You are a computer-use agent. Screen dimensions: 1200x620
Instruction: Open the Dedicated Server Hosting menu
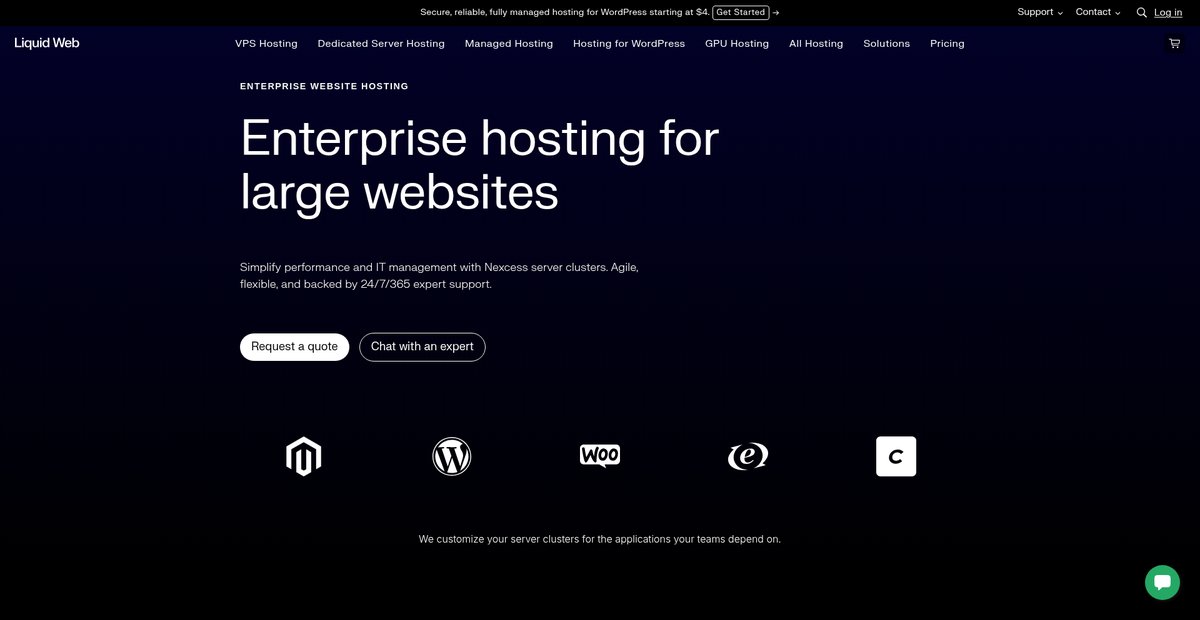(x=381, y=44)
